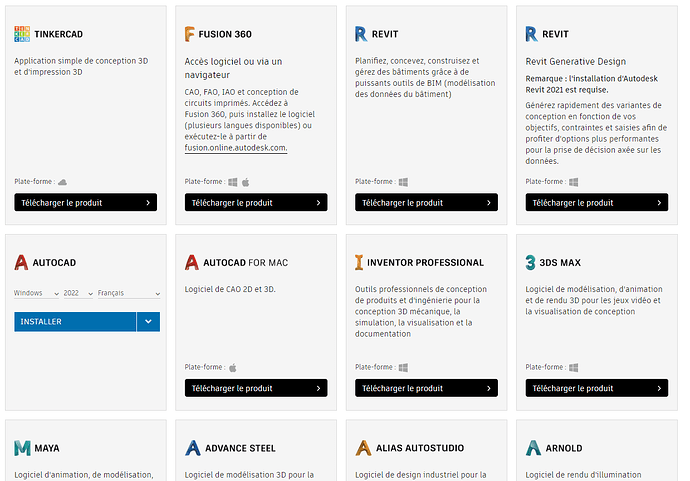Click the AutoCAD red A logo

(x=21, y=262)
